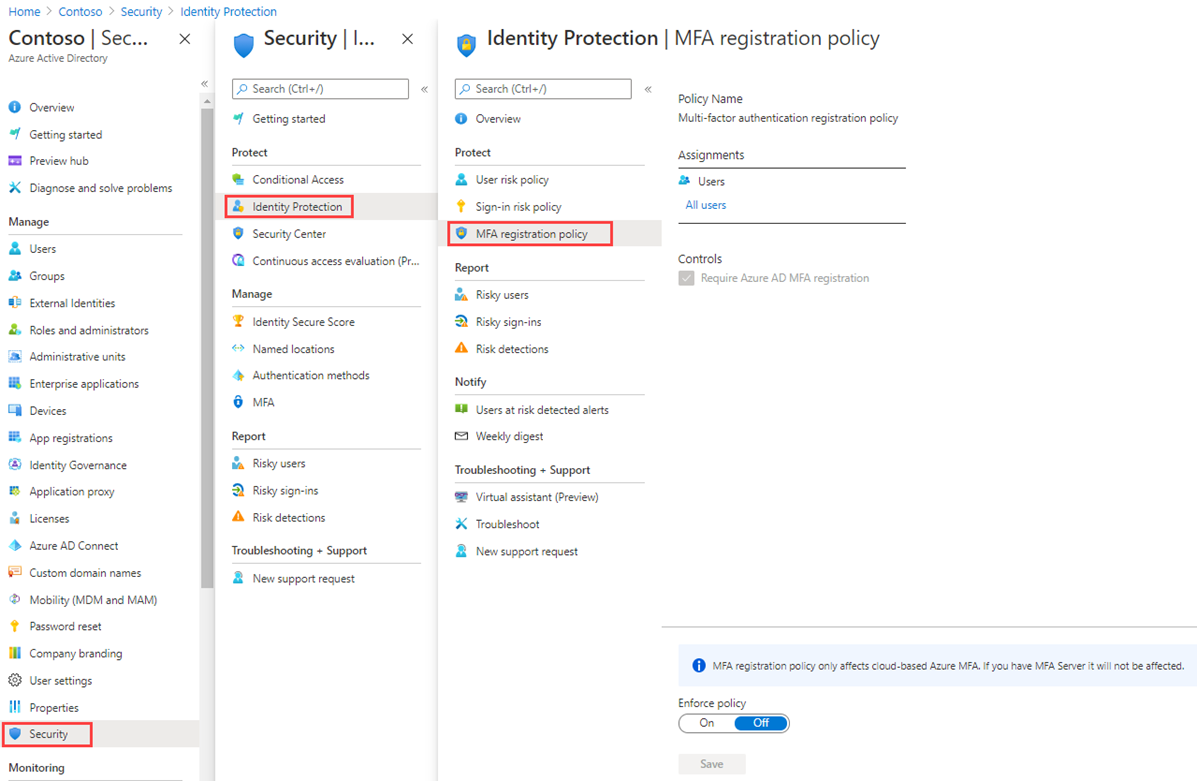
Task: Toggle Enforce policy to On
Action: [706, 723]
